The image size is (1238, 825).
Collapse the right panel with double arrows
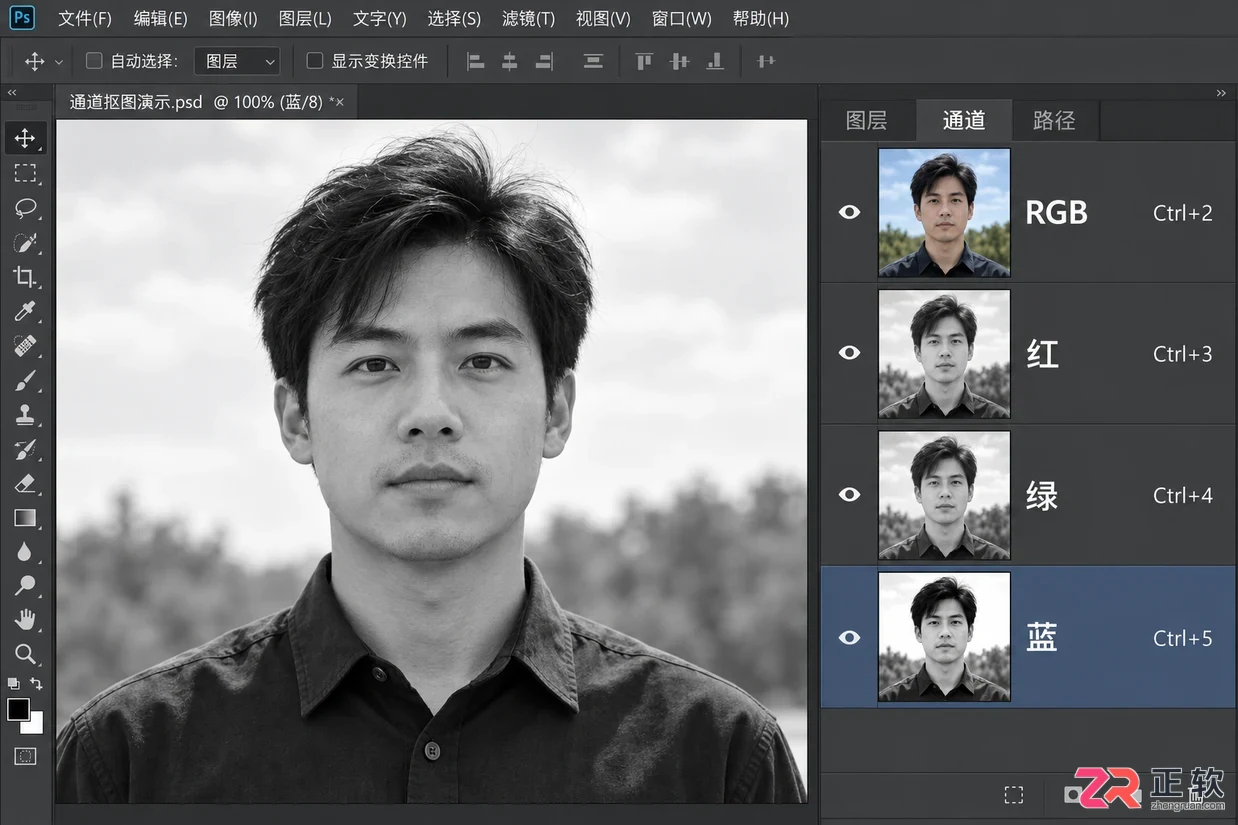[1221, 93]
